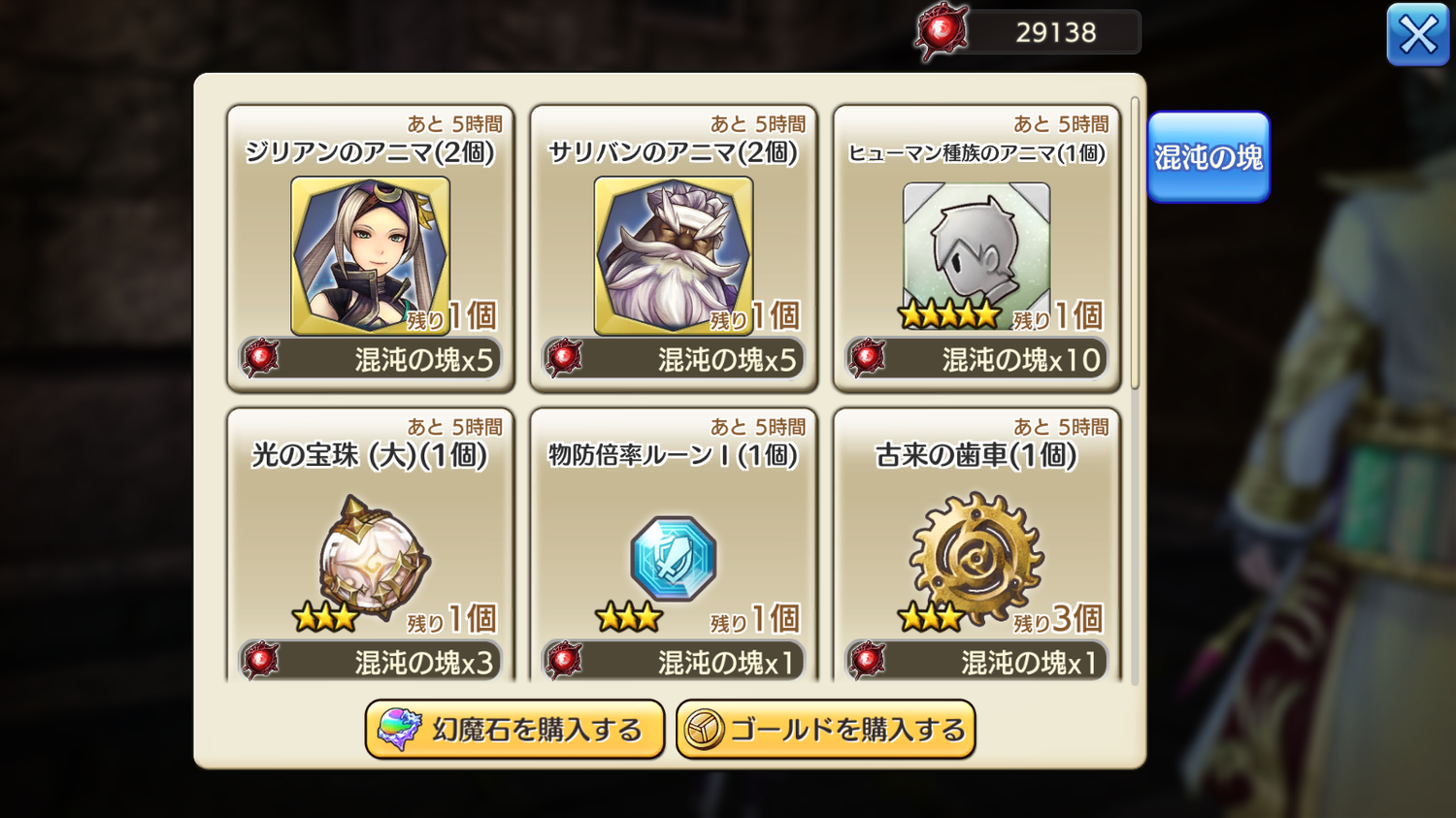Click the rainbow 幻魔石 stone icon
This screenshot has width=1456, height=818.
[399, 729]
